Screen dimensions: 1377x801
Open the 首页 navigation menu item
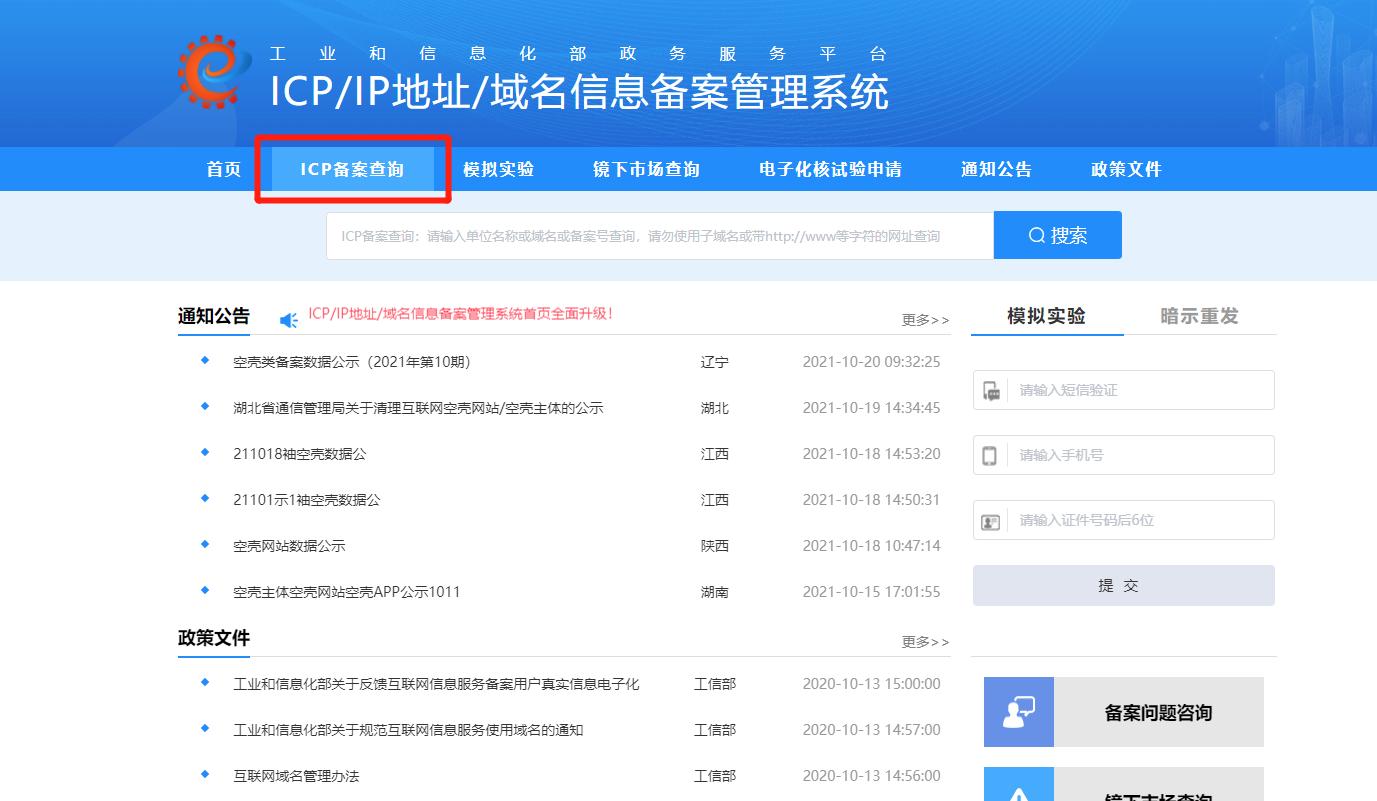tap(222, 169)
